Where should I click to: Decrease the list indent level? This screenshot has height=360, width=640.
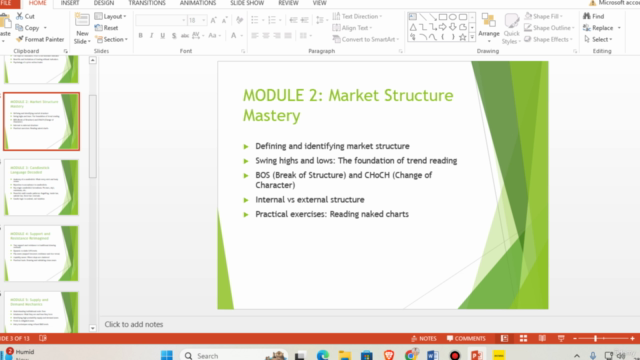click(293, 20)
